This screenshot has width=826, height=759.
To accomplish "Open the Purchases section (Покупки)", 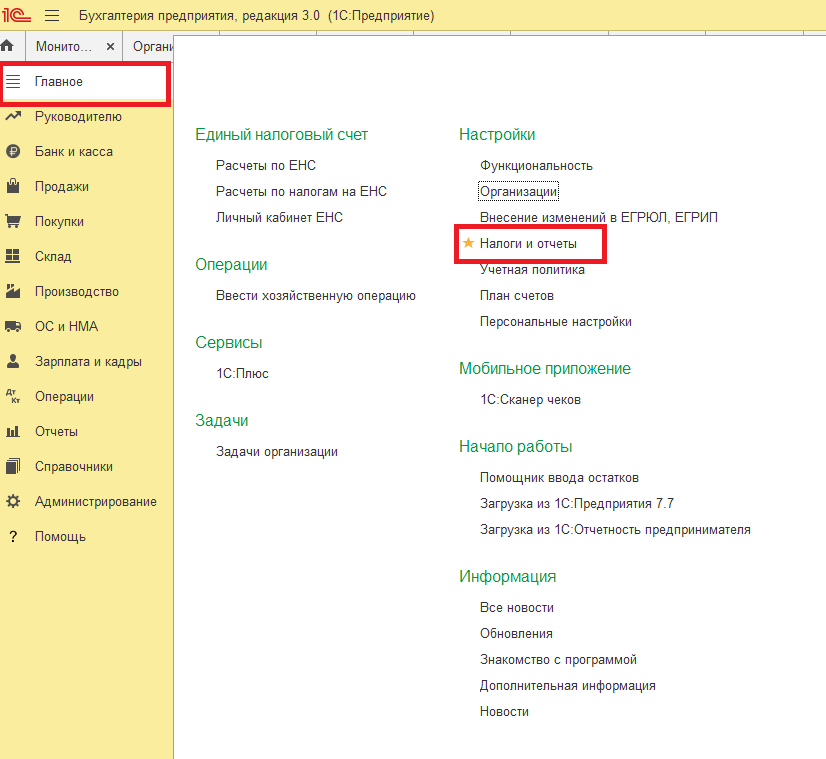I will (x=59, y=222).
